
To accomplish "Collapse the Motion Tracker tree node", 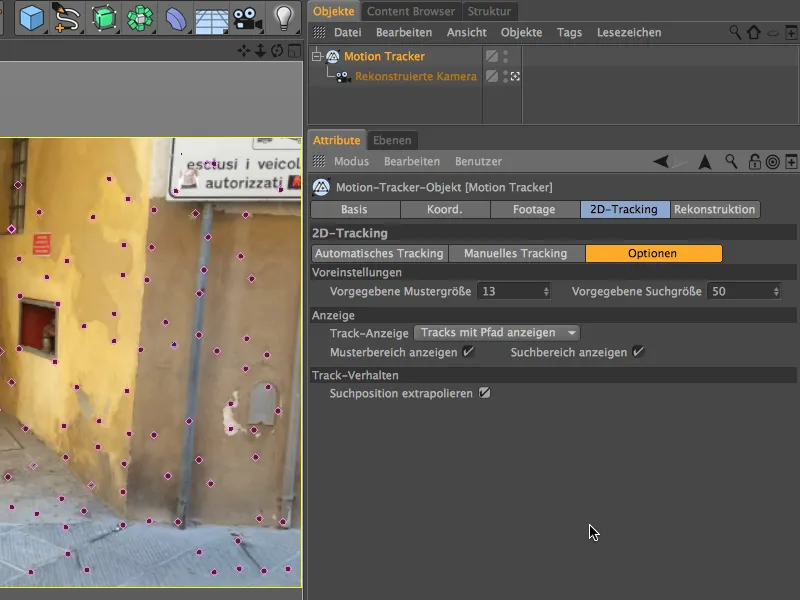I will pyautogui.click(x=317, y=56).
